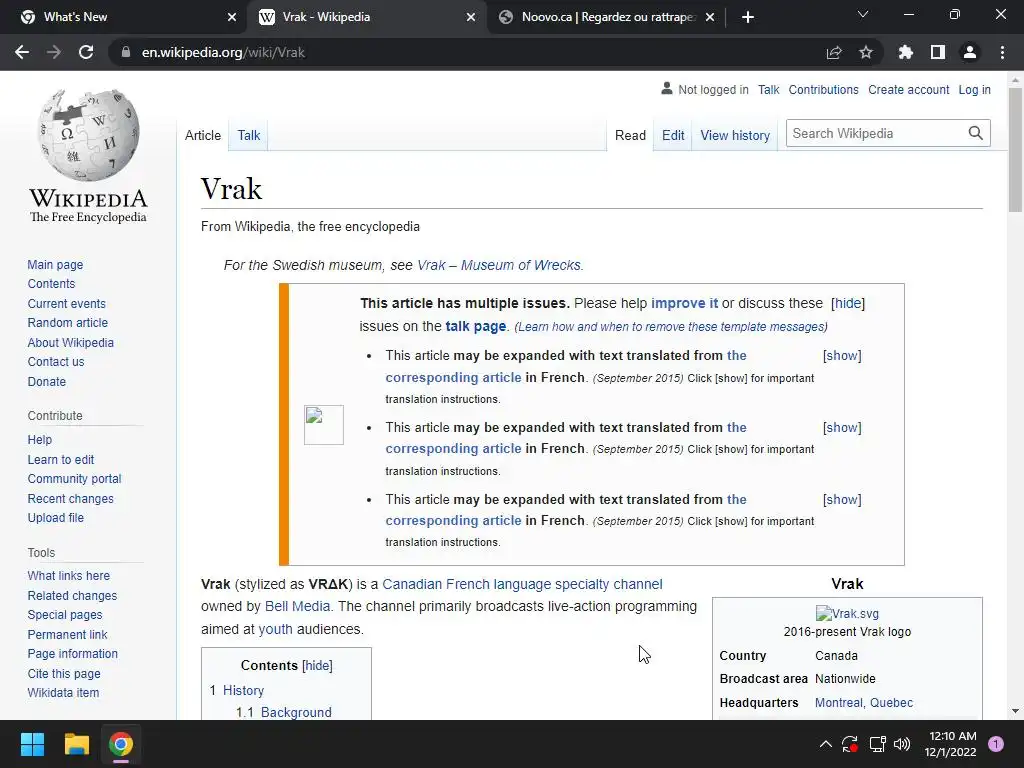Screen dimensions: 1024x768
Task: Open the Vrak – Museum of Wrecks link
Action: 498,265
